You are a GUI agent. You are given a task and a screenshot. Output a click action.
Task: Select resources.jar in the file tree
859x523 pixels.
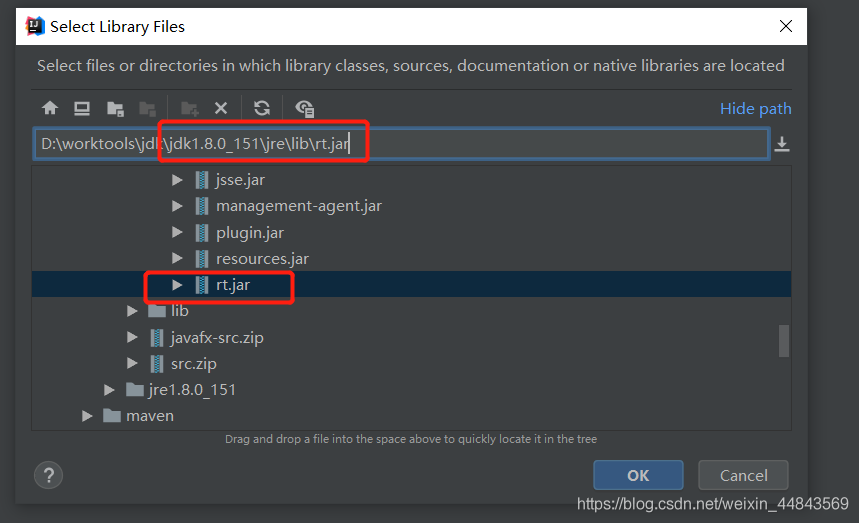(262, 258)
